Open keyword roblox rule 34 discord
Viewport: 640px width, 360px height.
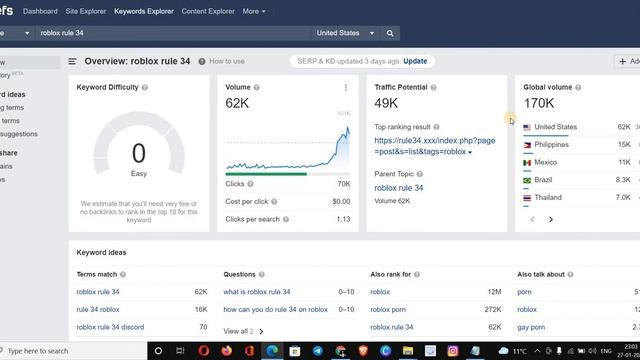tap(110, 327)
